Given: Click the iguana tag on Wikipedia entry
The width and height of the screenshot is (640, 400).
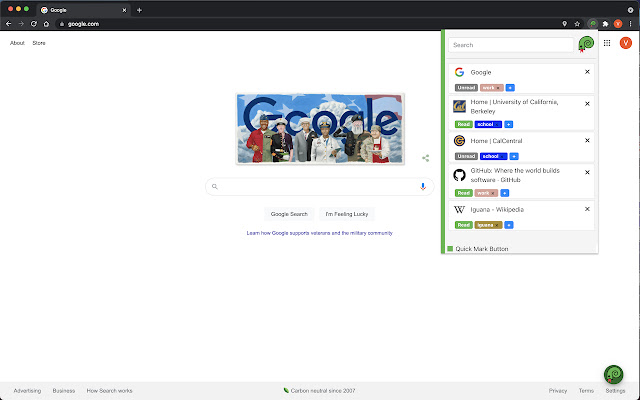Looking at the screenshot, I should coord(488,225).
